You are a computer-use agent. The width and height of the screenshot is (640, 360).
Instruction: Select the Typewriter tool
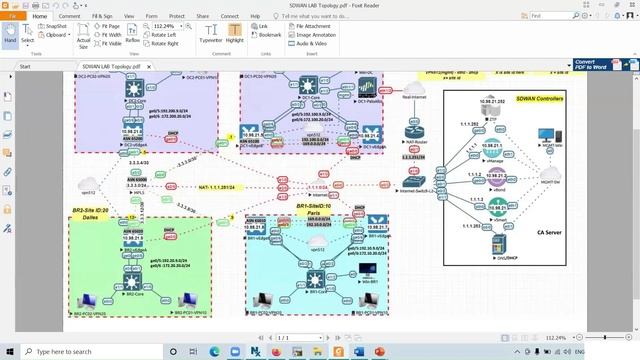tap(211, 33)
